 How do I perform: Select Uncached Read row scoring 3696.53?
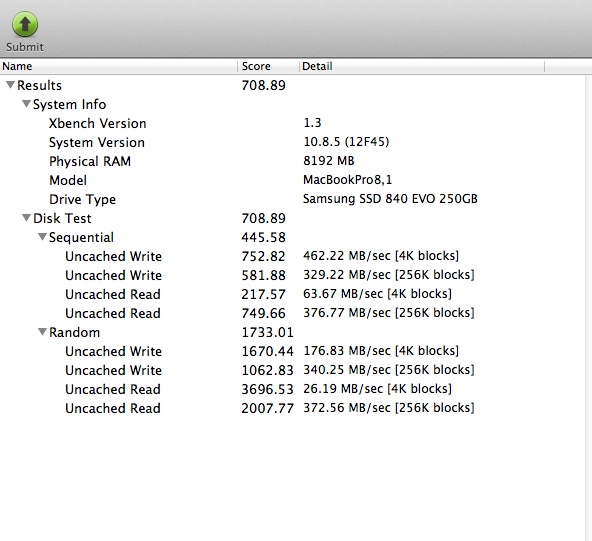tap(293, 389)
